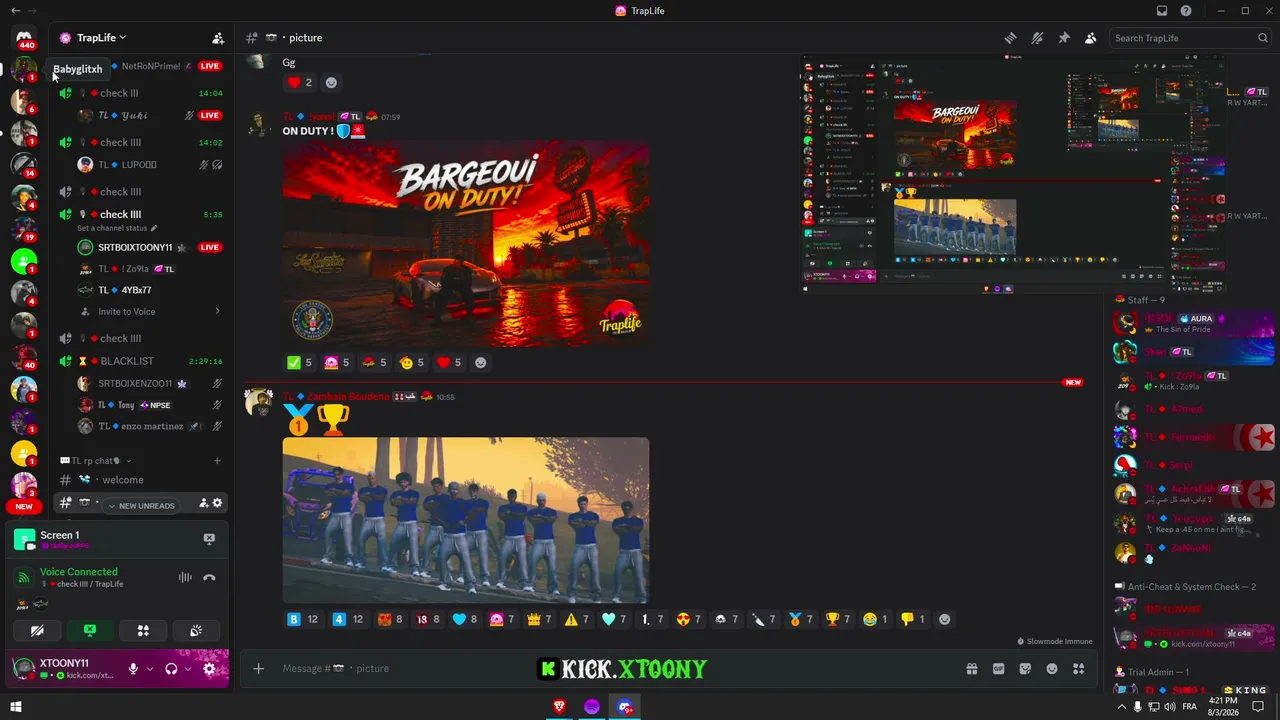Open the blue-shirt group photo
Viewport: 1280px width, 720px height.
pyautogui.click(x=466, y=520)
